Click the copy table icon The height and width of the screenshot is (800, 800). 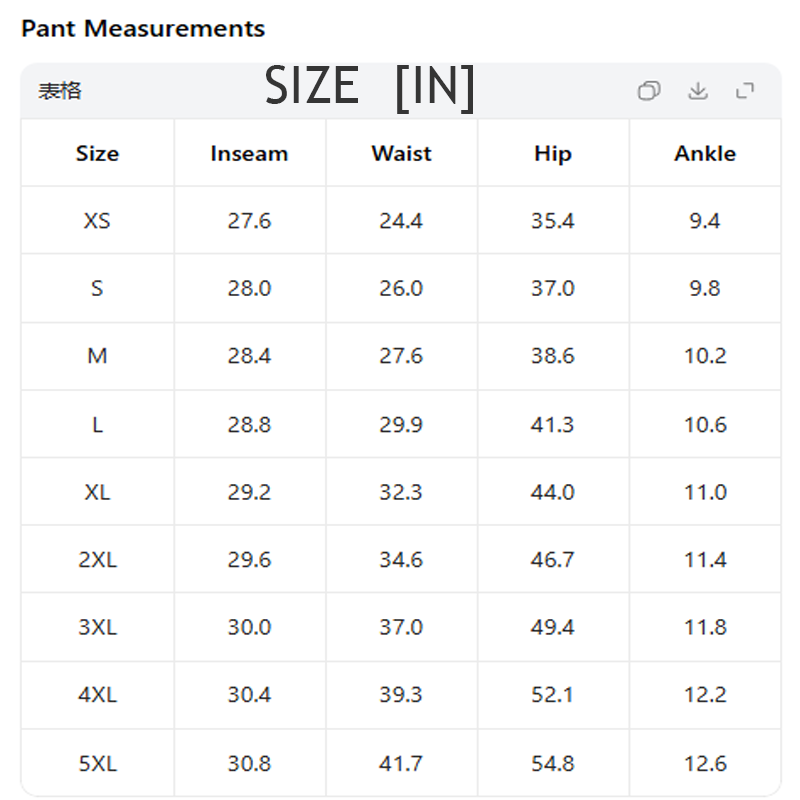tap(649, 91)
